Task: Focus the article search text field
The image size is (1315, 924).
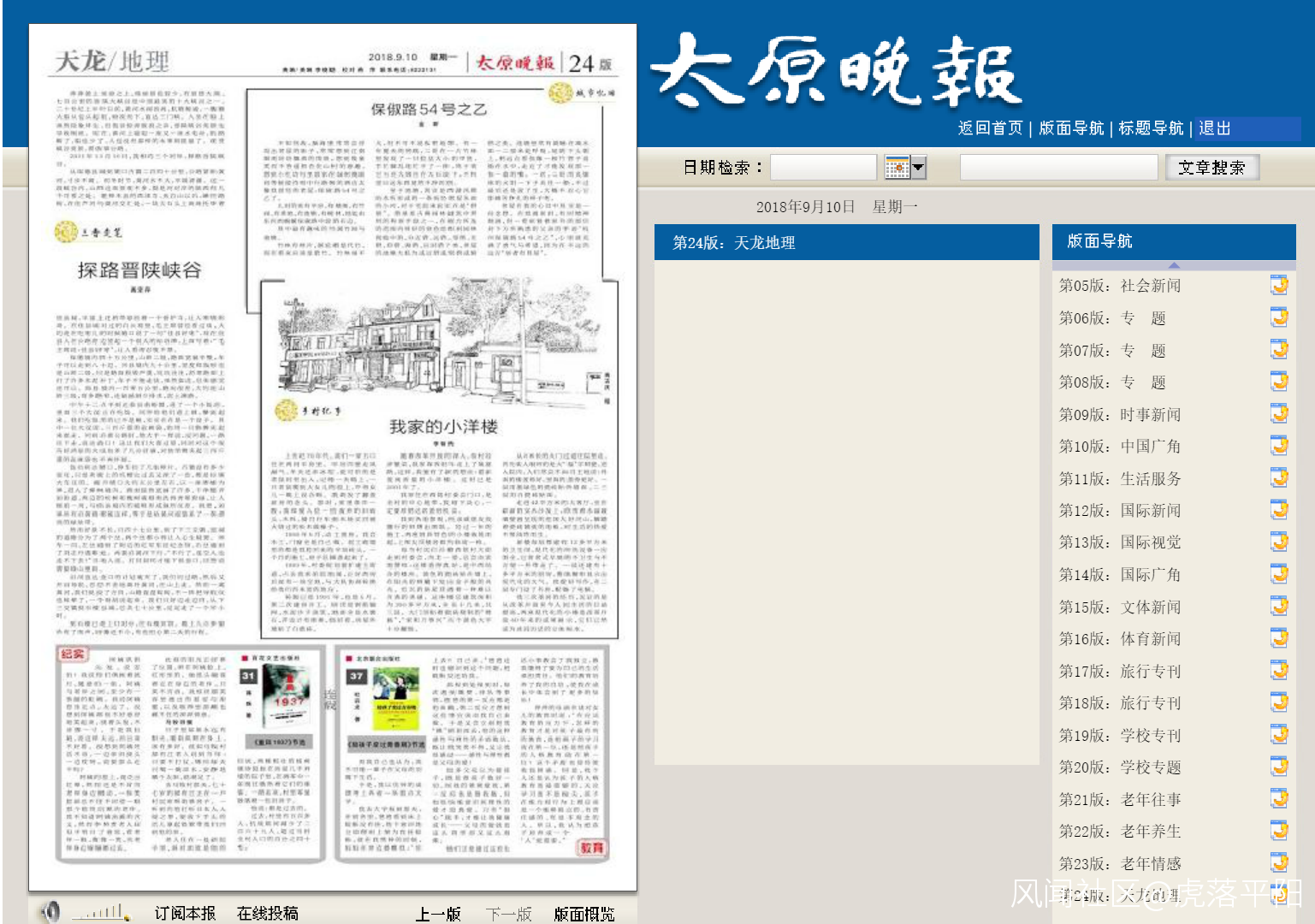Action: click(1058, 168)
